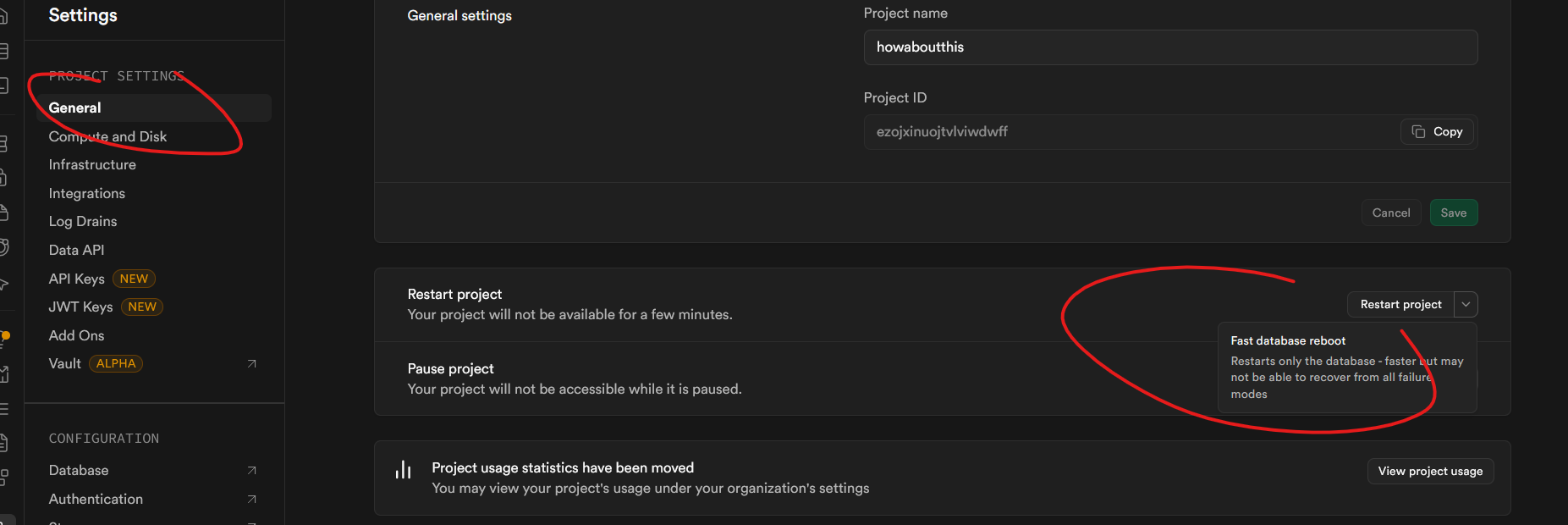Navigate to Data API settings
The height and width of the screenshot is (525, 1568).
(x=76, y=251)
